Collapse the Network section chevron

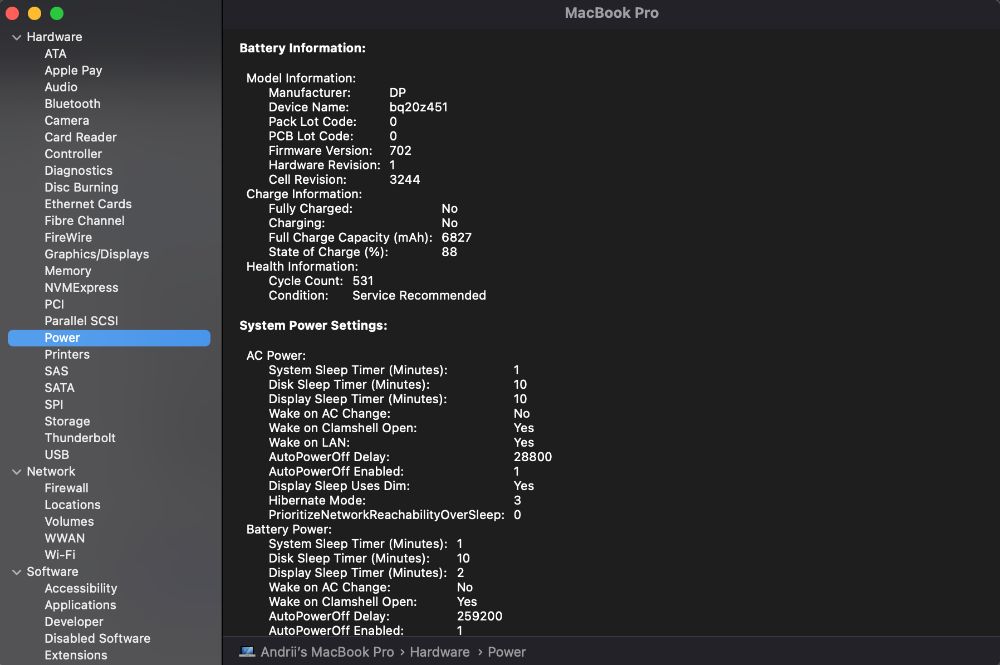[17, 472]
